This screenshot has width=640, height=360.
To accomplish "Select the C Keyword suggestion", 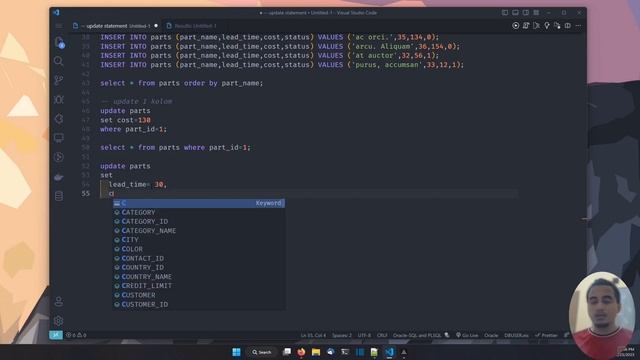I will (199, 203).
